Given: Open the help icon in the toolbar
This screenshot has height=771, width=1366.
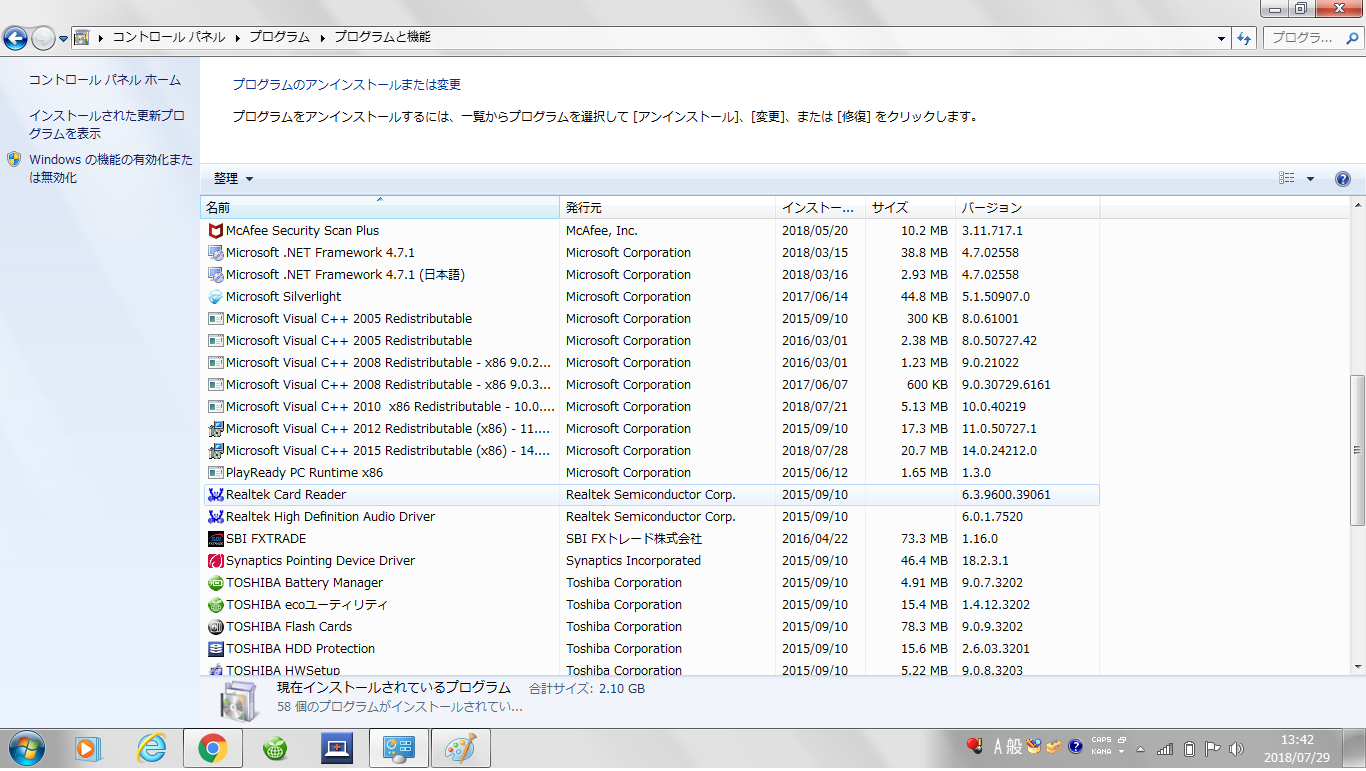Looking at the screenshot, I should [1343, 179].
